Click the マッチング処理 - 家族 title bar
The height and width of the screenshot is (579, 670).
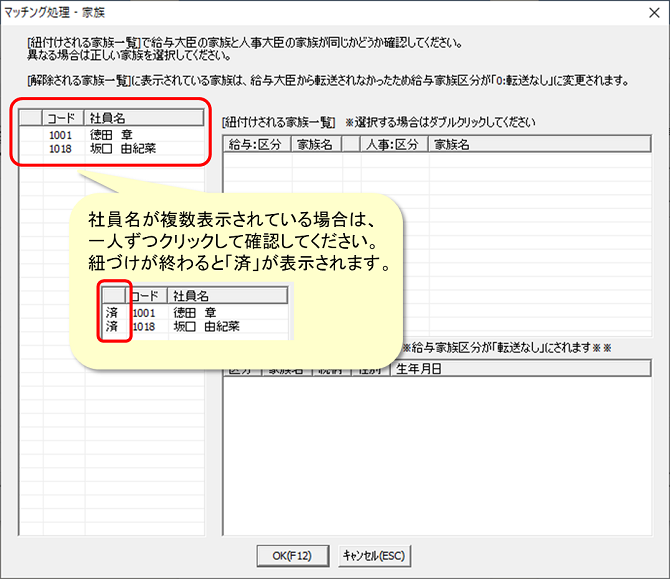click(300, 12)
